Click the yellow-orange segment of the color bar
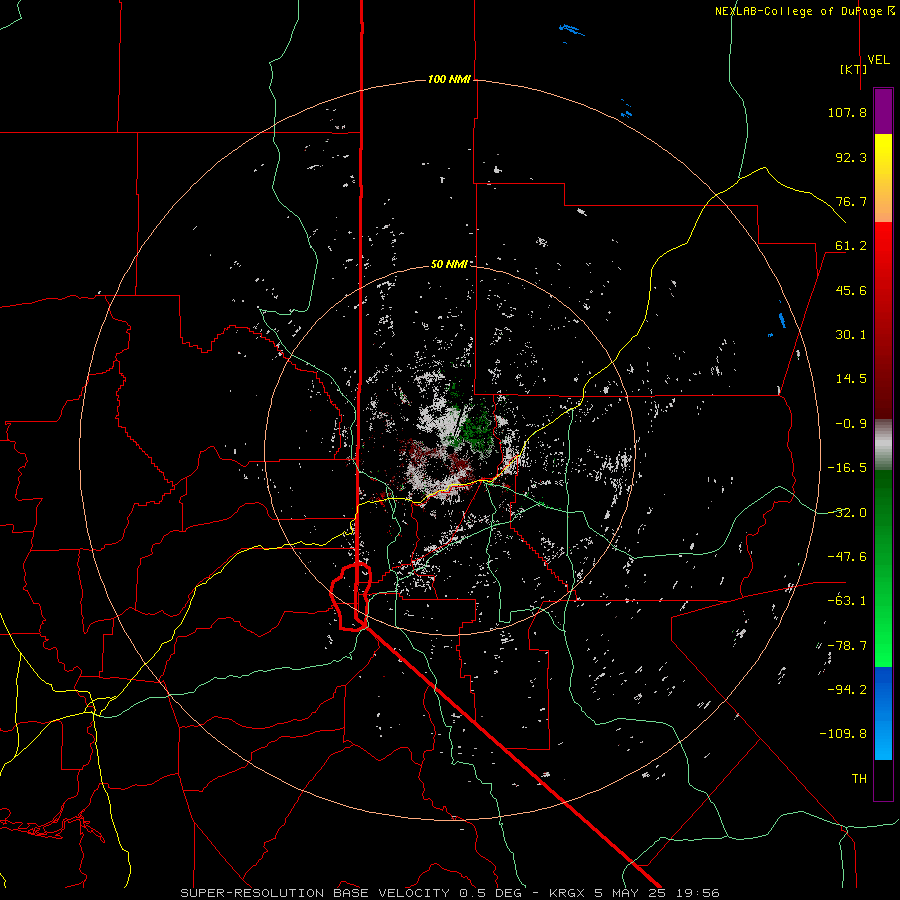Image resolution: width=900 pixels, height=900 pixels. coord(883,178)
